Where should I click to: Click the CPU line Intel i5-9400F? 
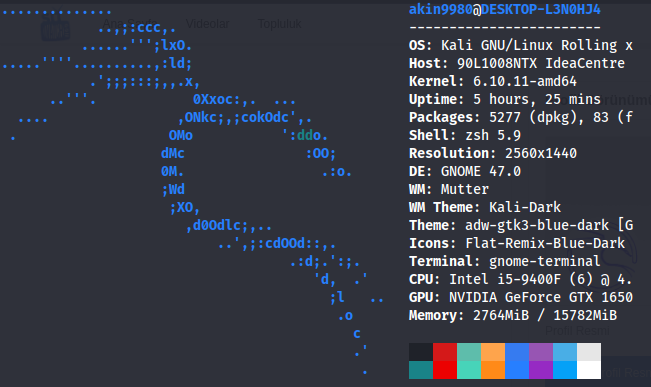521,279
